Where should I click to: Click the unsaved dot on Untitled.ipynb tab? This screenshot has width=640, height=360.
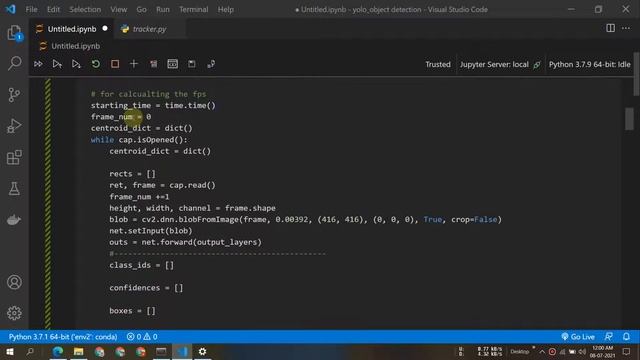(x=105, y=29)
